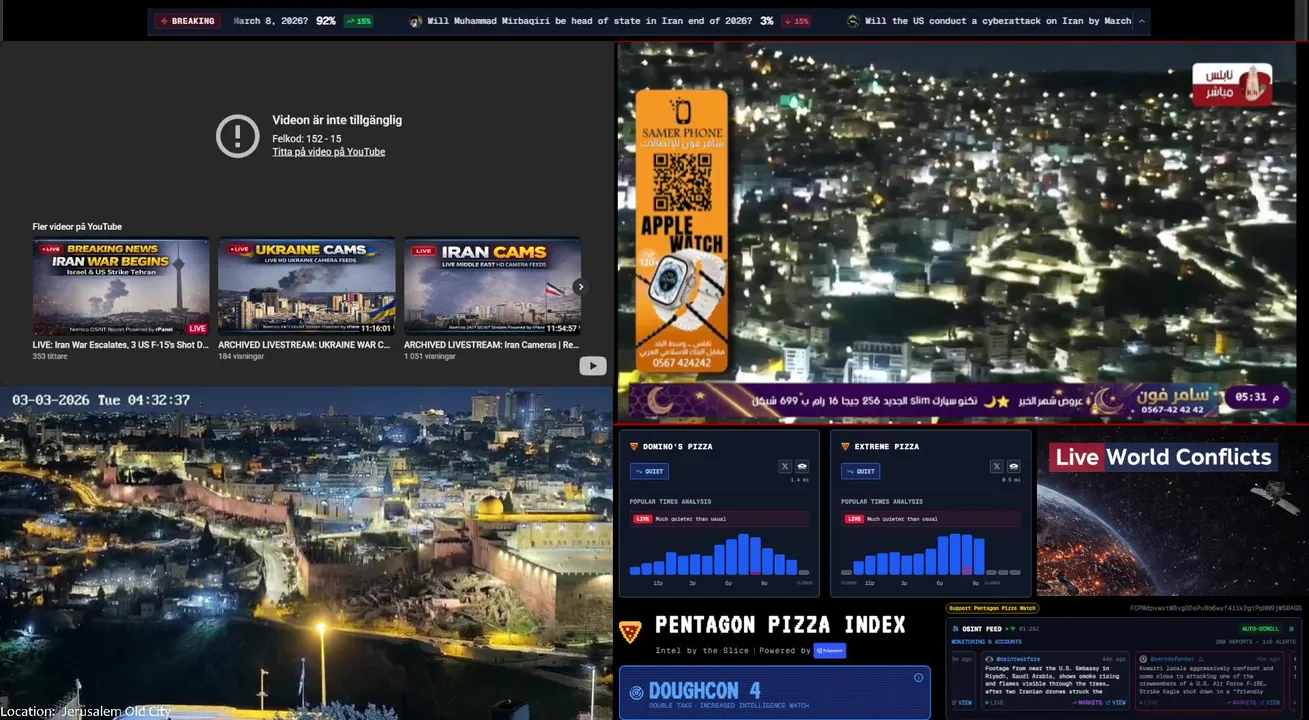This screenshot has height=720, width=1309.
Task: Click the Domino's Pizza slice icon
Action: (x=634, y=446)
